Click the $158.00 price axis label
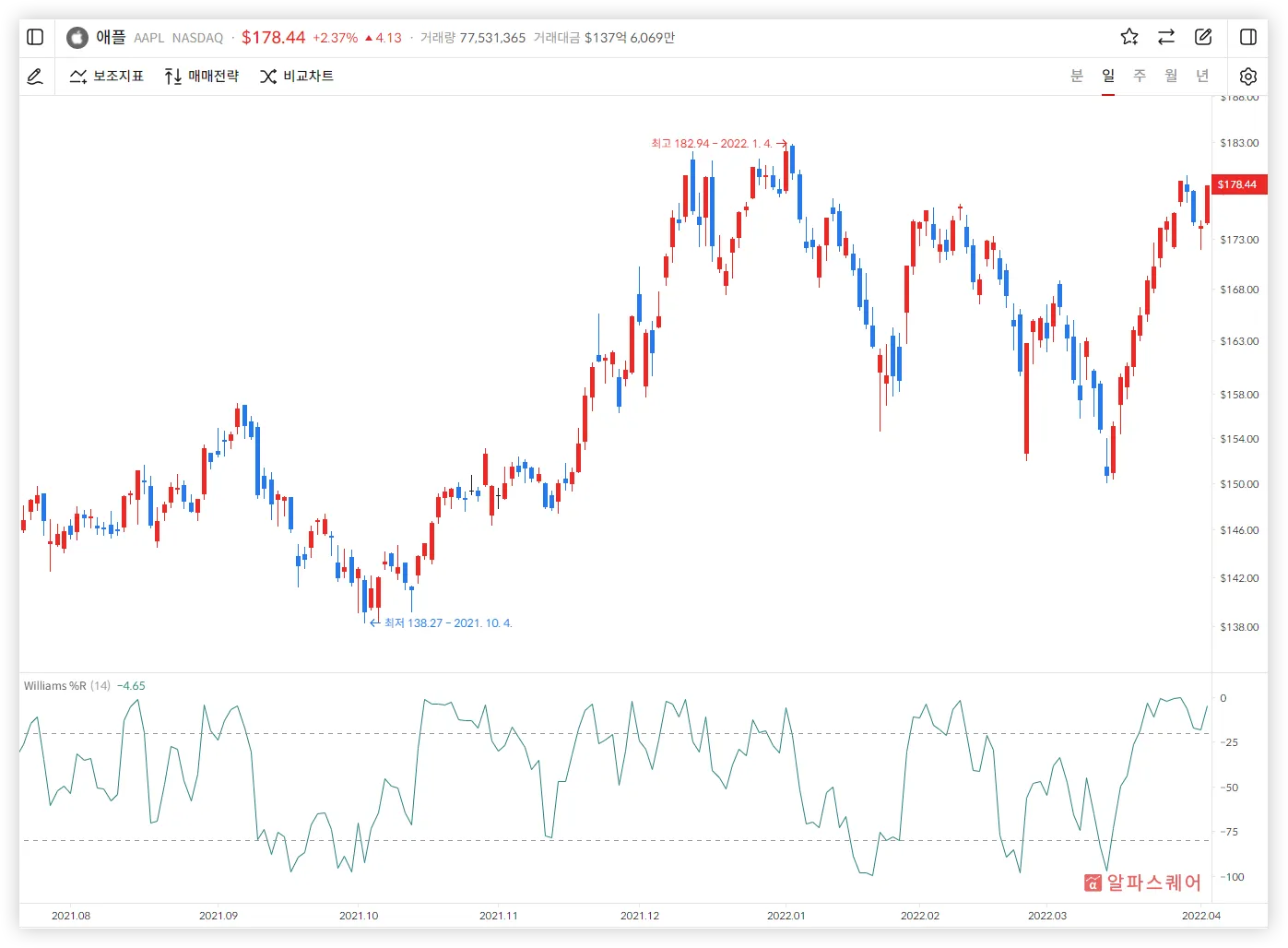This screenshot has height=948, width=1288. tap(1239, 395)
